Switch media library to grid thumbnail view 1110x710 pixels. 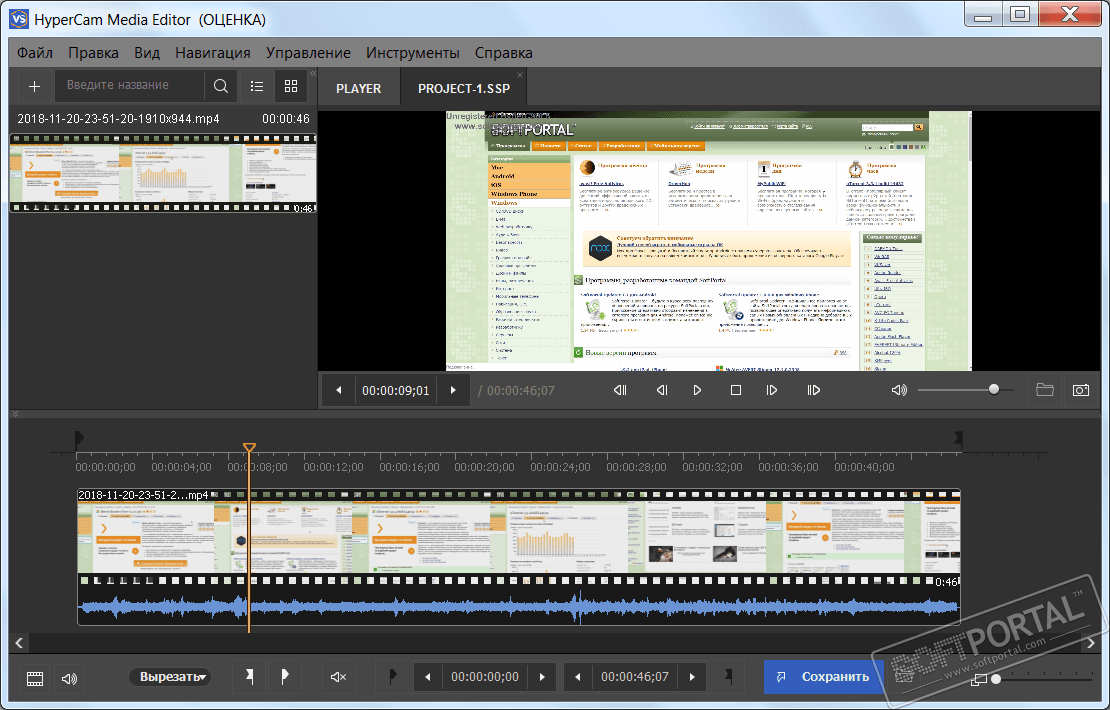(x=291, y=86)
